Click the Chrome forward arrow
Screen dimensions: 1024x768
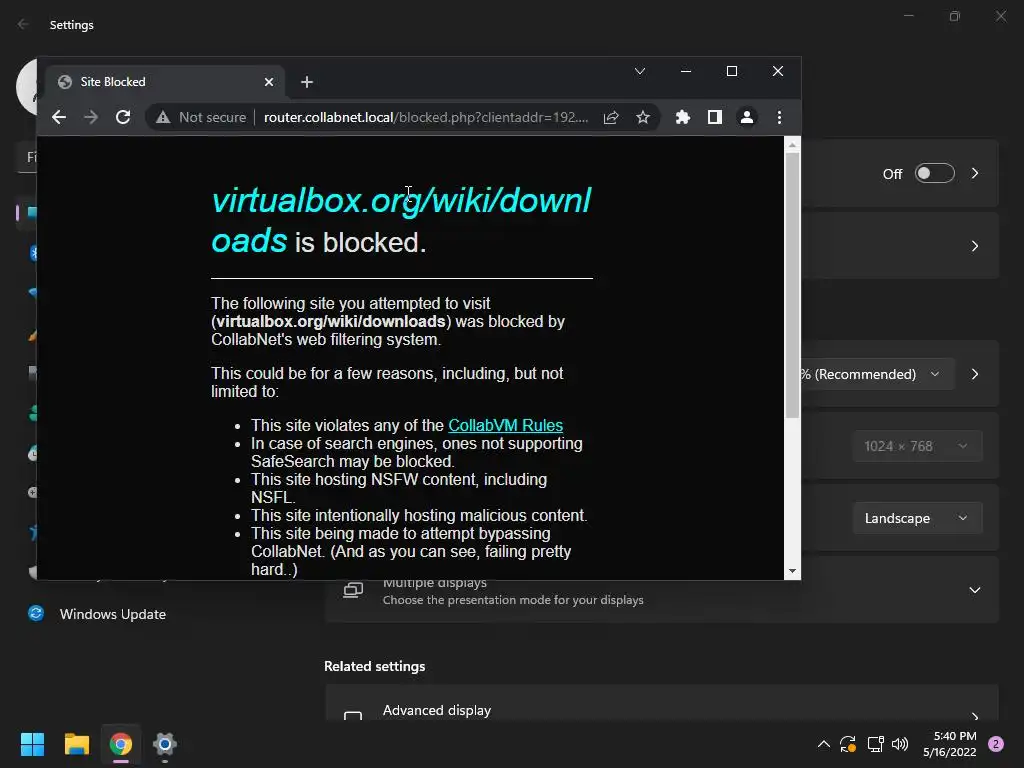pos(91,118)
